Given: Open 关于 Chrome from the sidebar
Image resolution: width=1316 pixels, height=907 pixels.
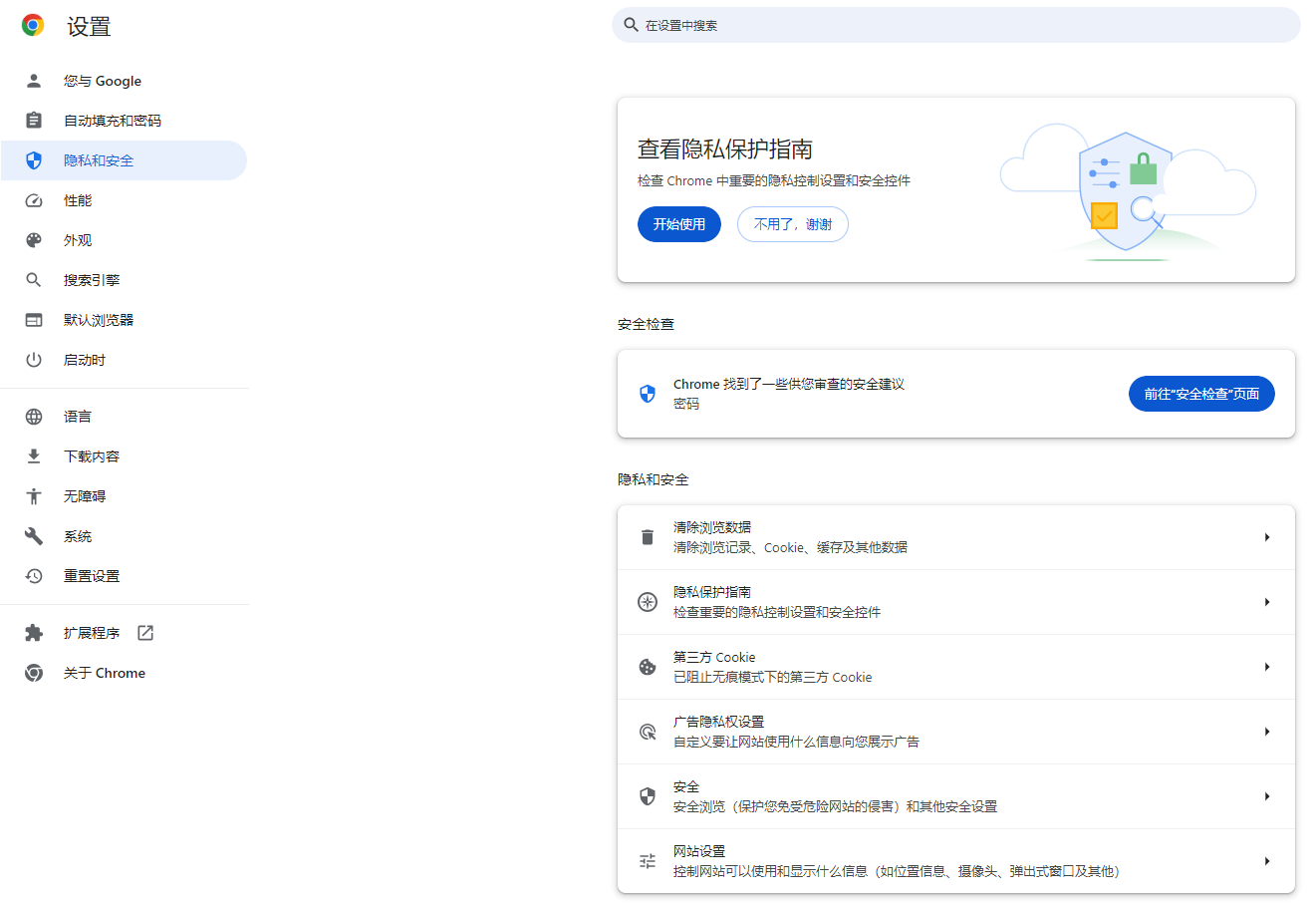Looking at the screenshot, I should pyautogui.click(x=104, y=672).
